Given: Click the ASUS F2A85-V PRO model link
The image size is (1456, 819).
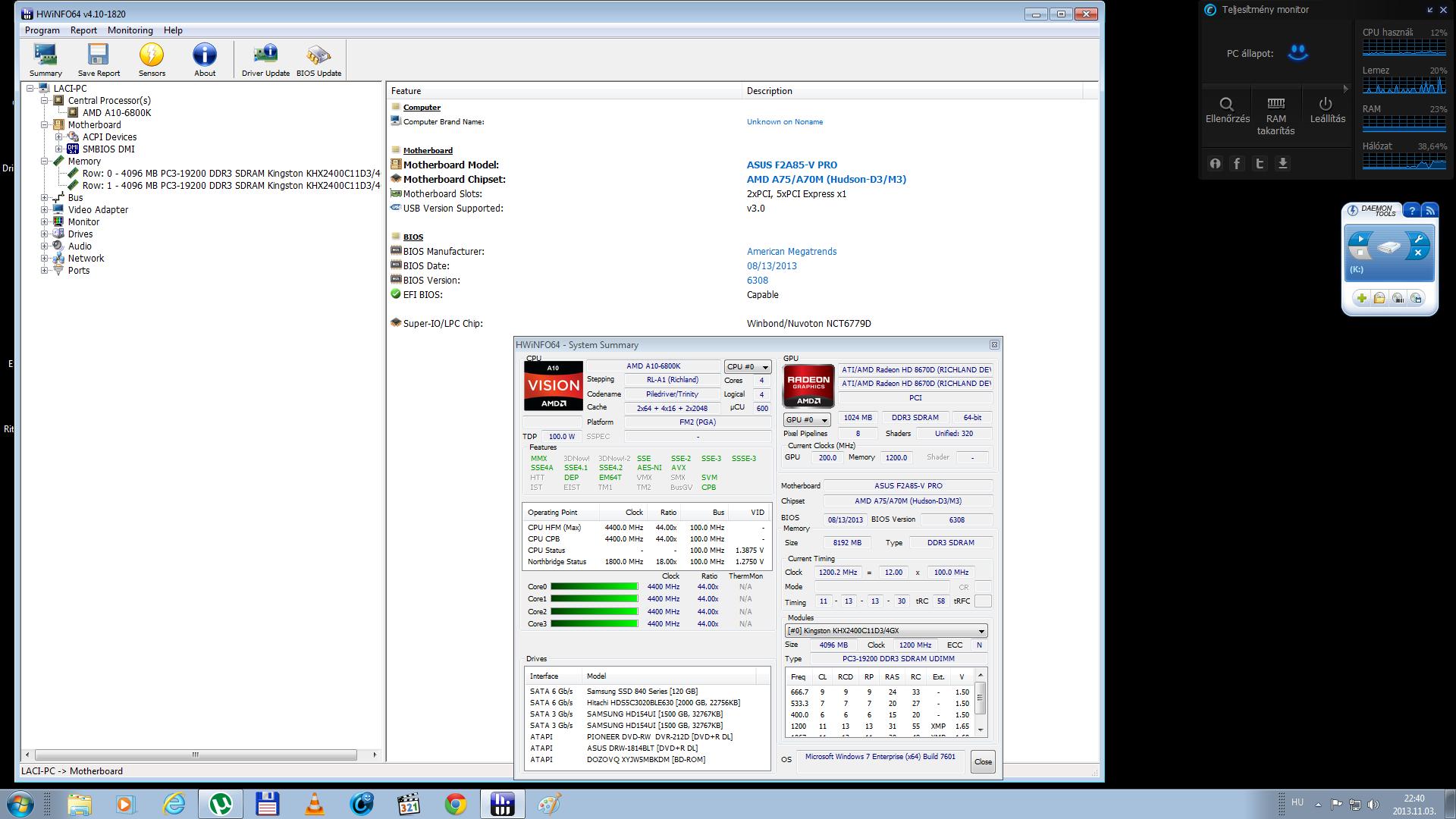Looking at the screenshot, I should [x=792, y=165].
